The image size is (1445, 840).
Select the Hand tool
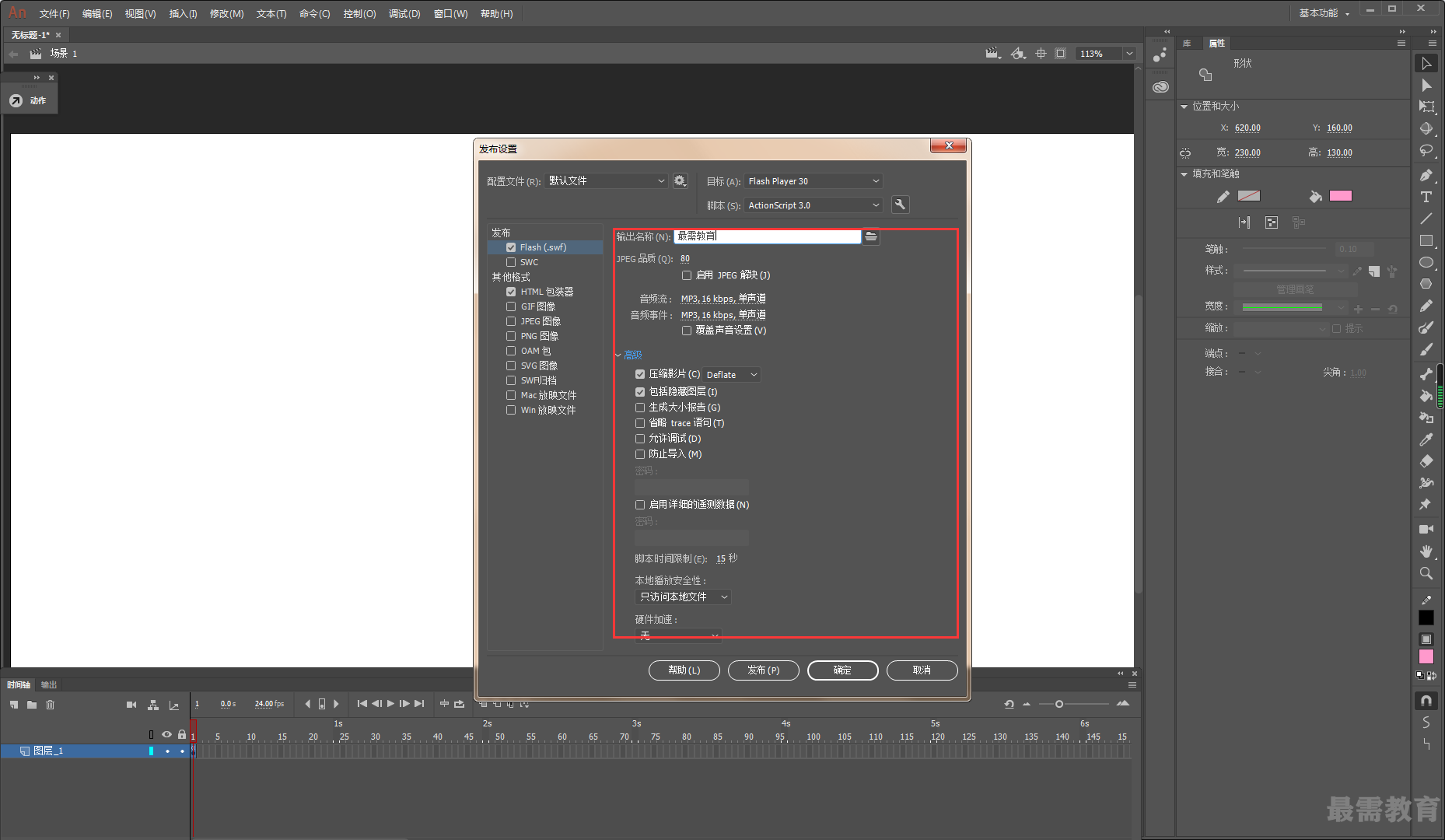[x=1426, y=551]
